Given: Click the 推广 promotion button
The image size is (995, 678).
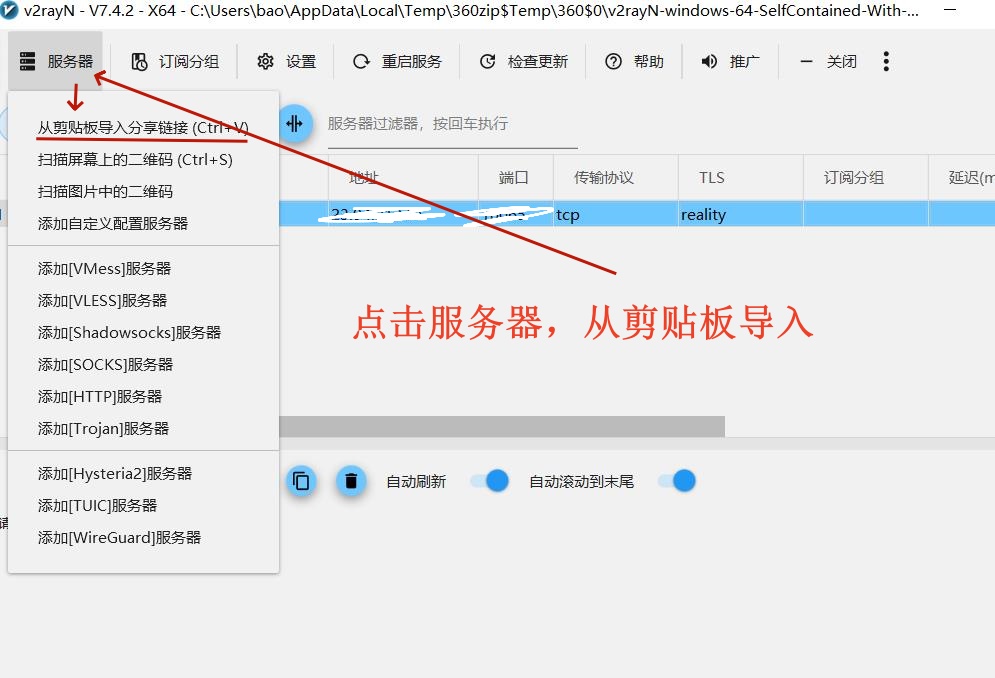Looking at the screenshot, I should pyautogui.click(x=731, y=62).
